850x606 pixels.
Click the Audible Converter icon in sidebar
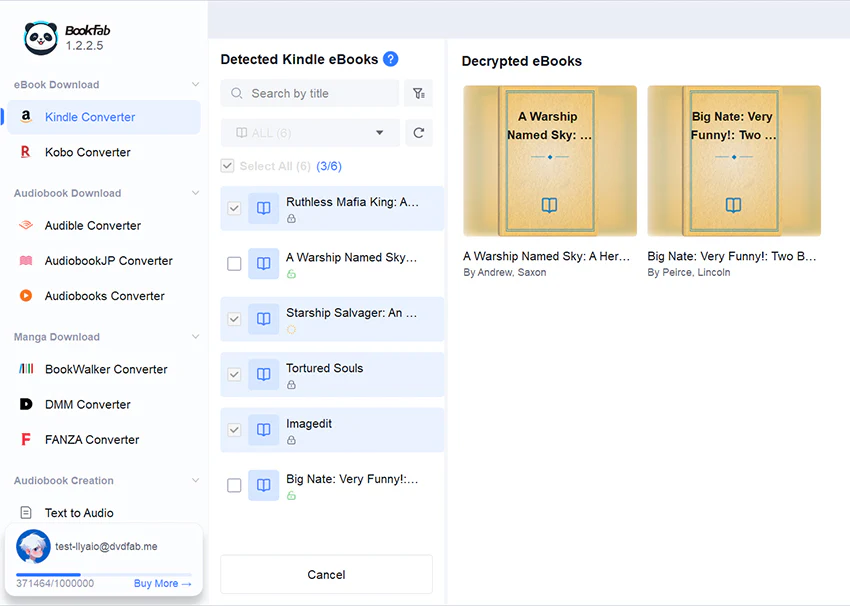click(x=26, y=225)
